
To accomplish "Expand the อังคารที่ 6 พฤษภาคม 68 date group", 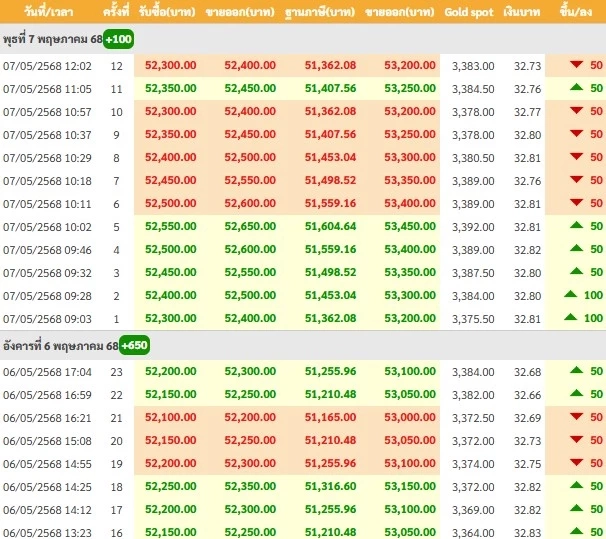I will [x=60, y=345].
